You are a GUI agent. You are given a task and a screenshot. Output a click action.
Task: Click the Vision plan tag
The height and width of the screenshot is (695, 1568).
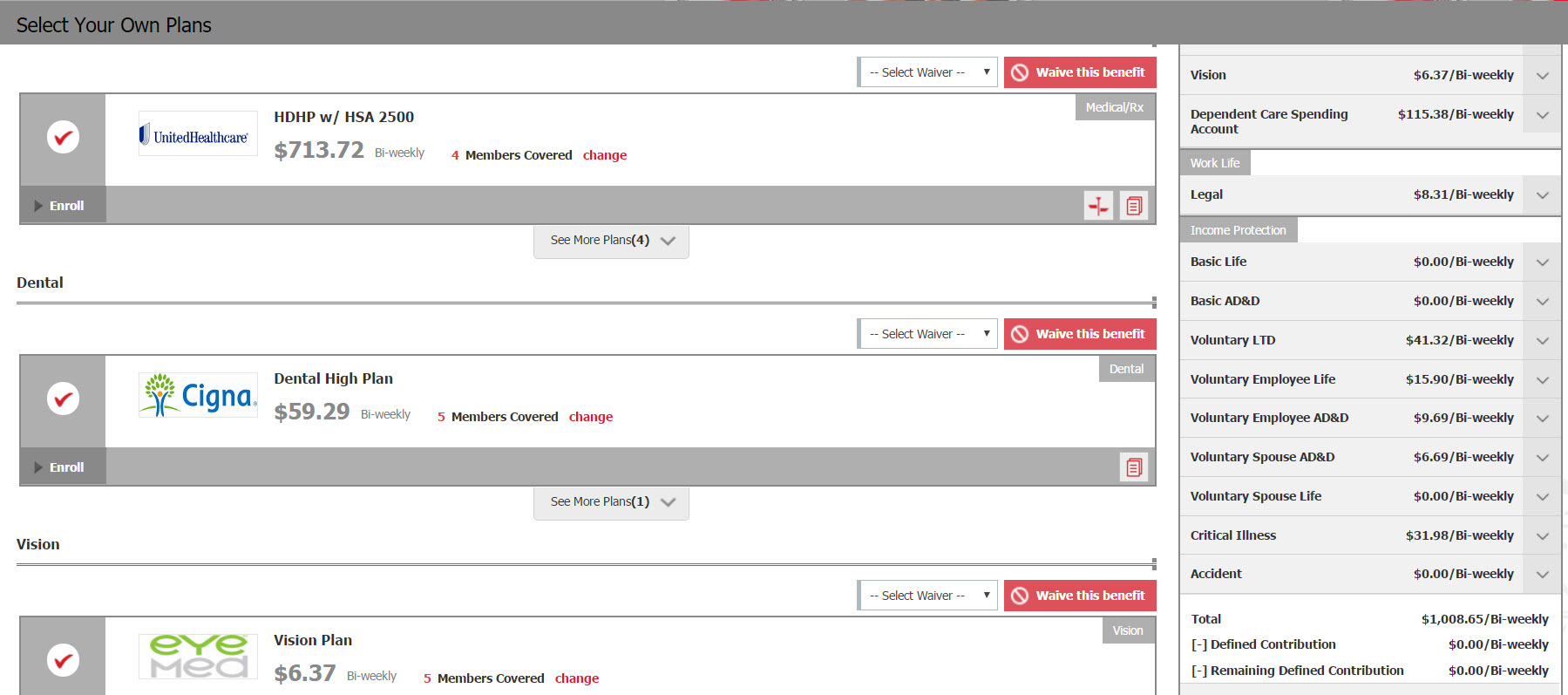tap(1128, 630)
